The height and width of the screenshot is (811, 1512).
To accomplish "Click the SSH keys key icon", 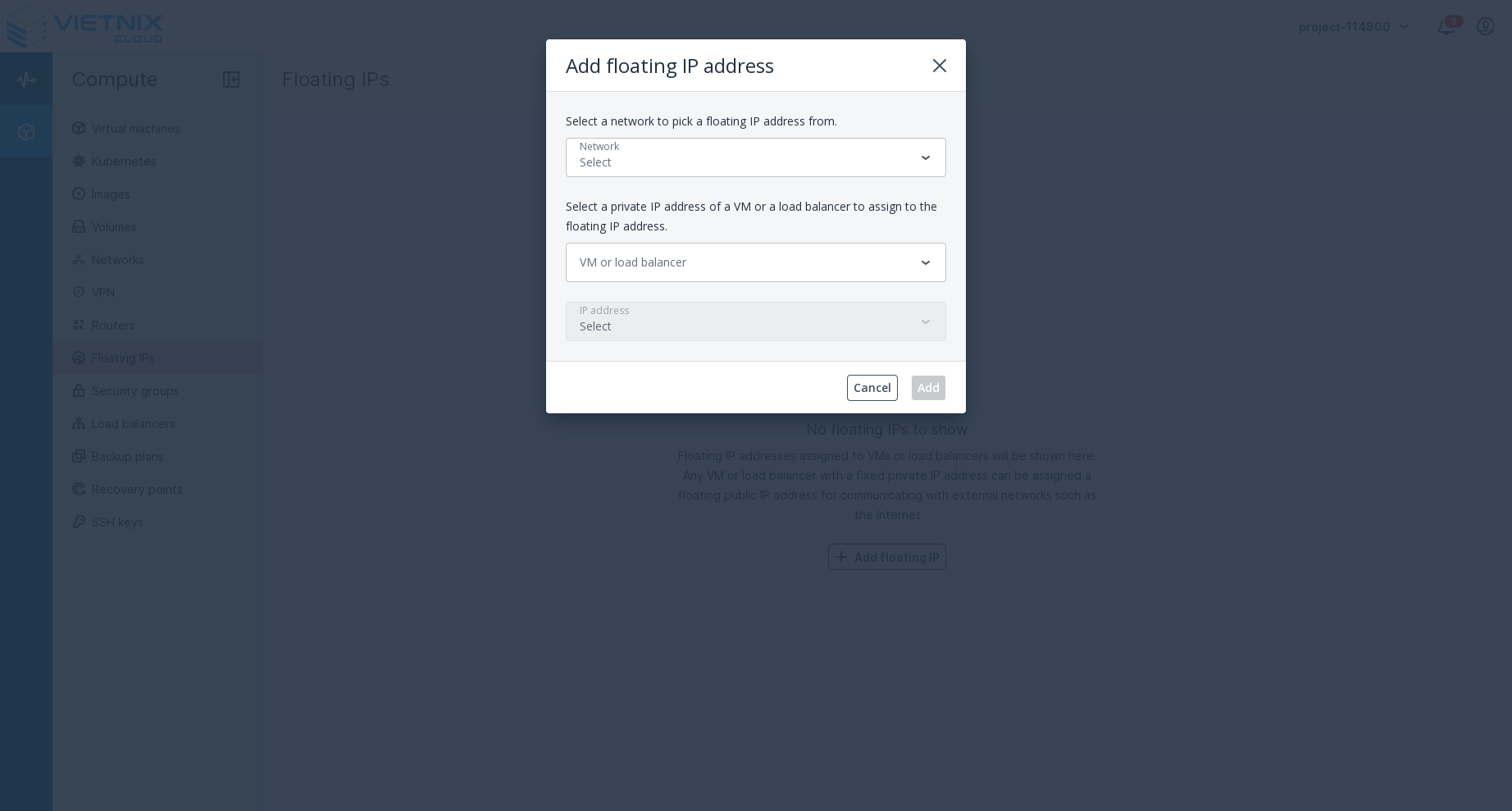I will point(79,522).
